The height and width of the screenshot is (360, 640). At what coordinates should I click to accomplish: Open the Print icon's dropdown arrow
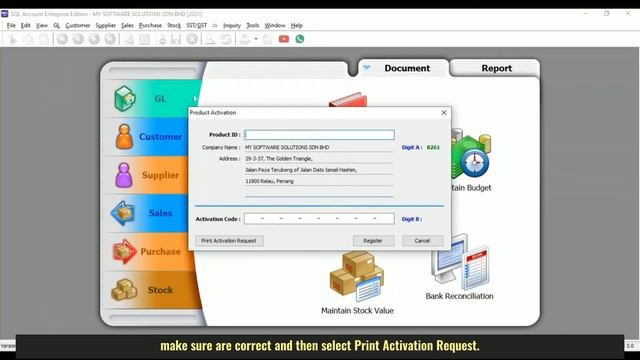click(256, 39)
